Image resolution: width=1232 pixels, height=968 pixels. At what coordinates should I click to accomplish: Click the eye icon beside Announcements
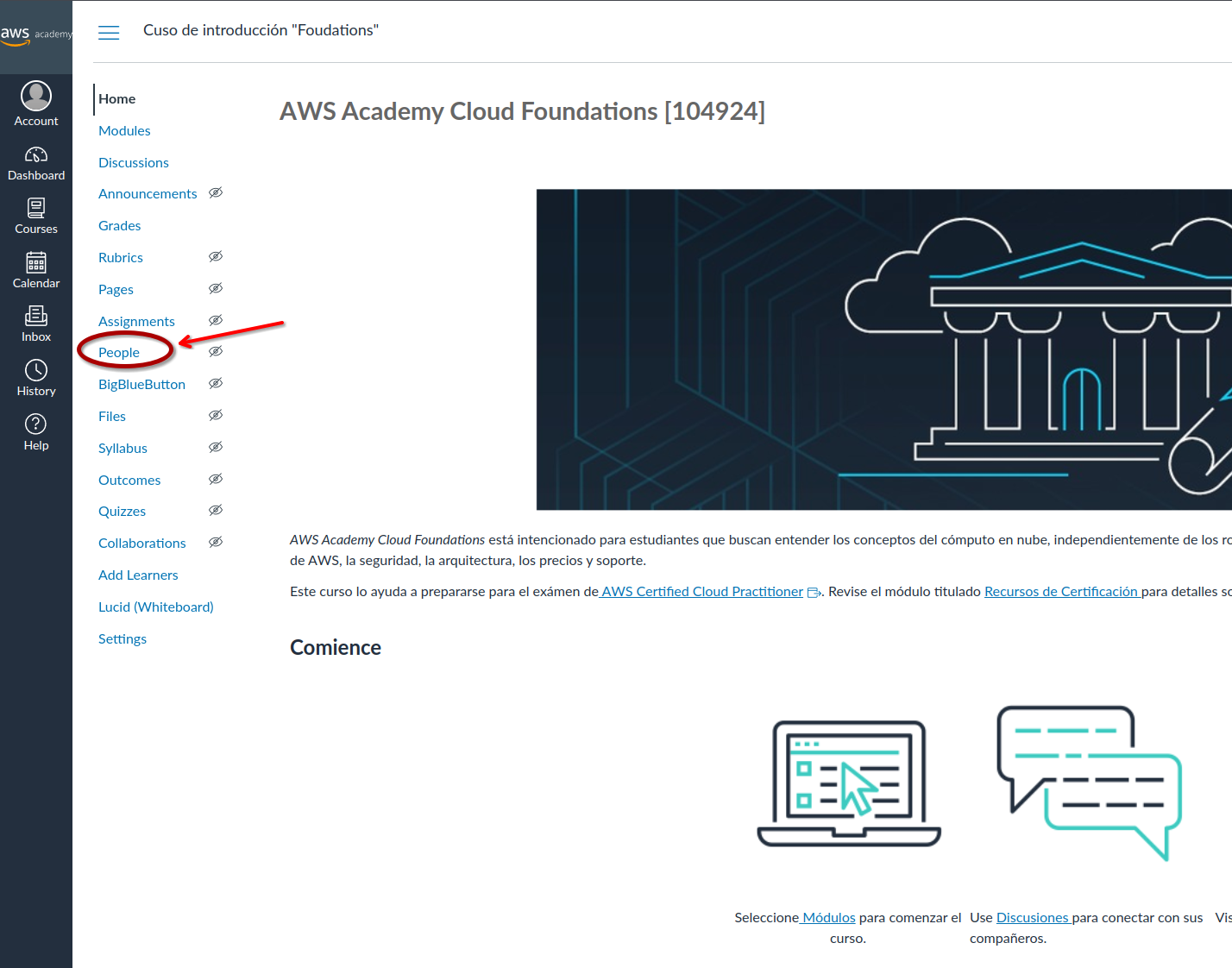click(x=216, y=193)
